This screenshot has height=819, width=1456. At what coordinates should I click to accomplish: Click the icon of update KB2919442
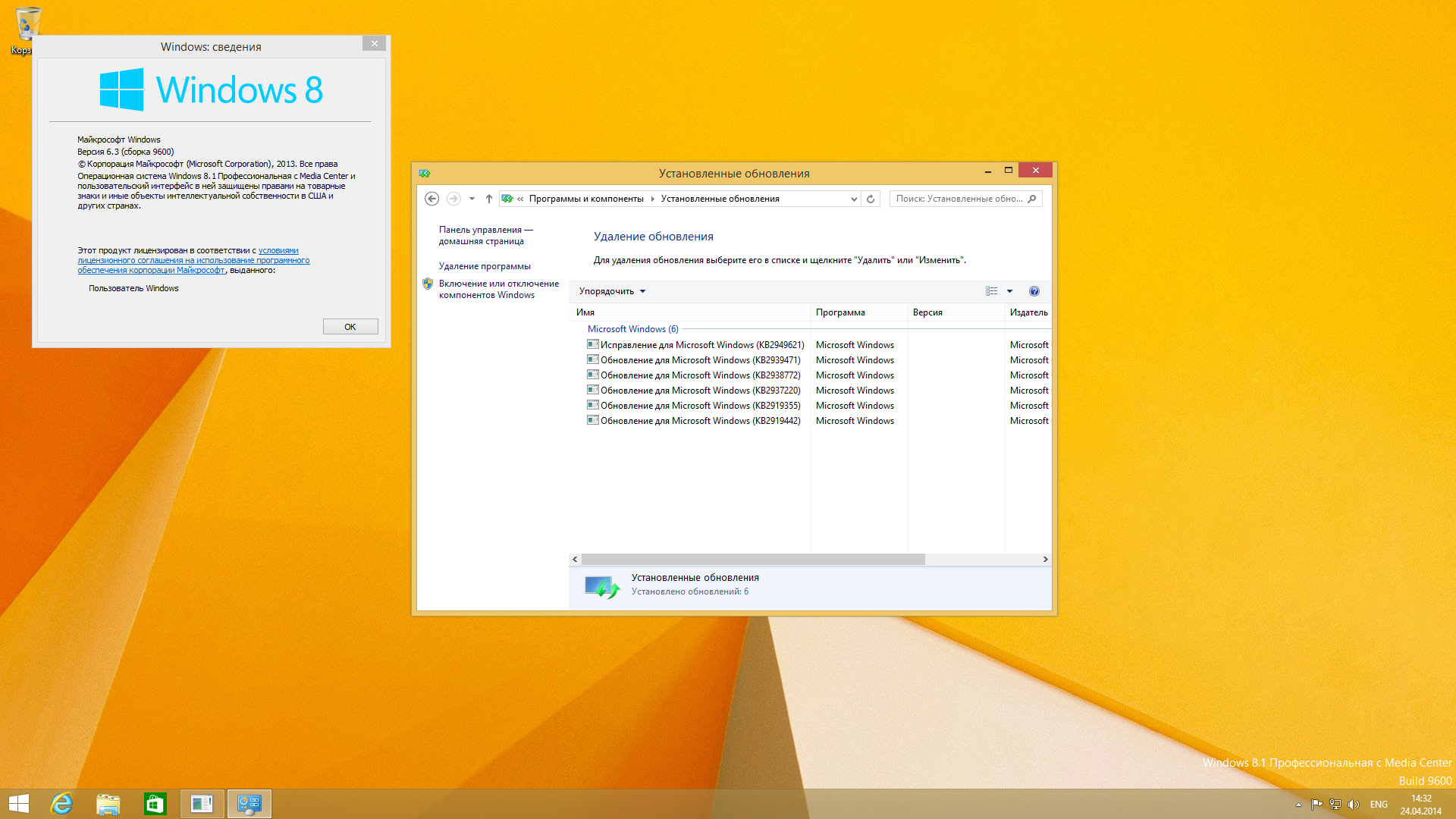click(x=592, y=420)
